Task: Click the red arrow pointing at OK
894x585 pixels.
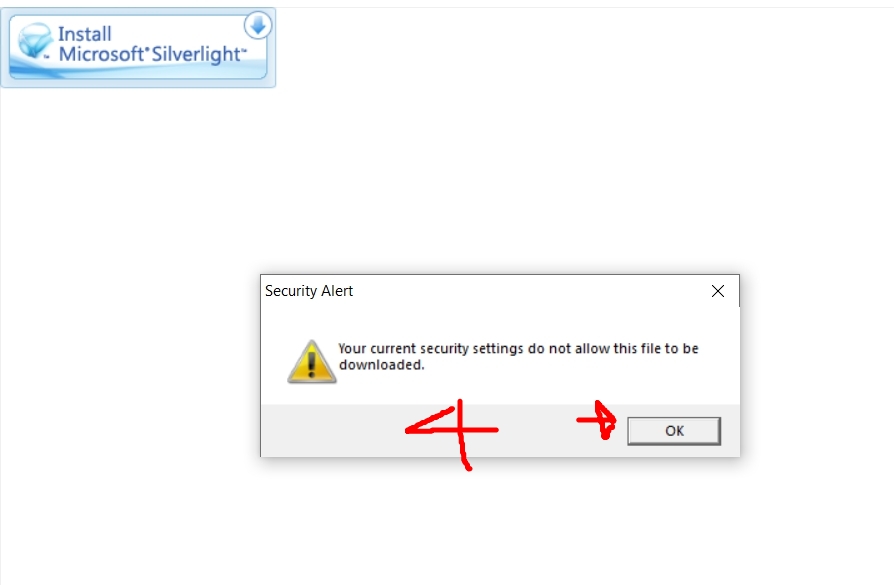Action: coord(596,420)
